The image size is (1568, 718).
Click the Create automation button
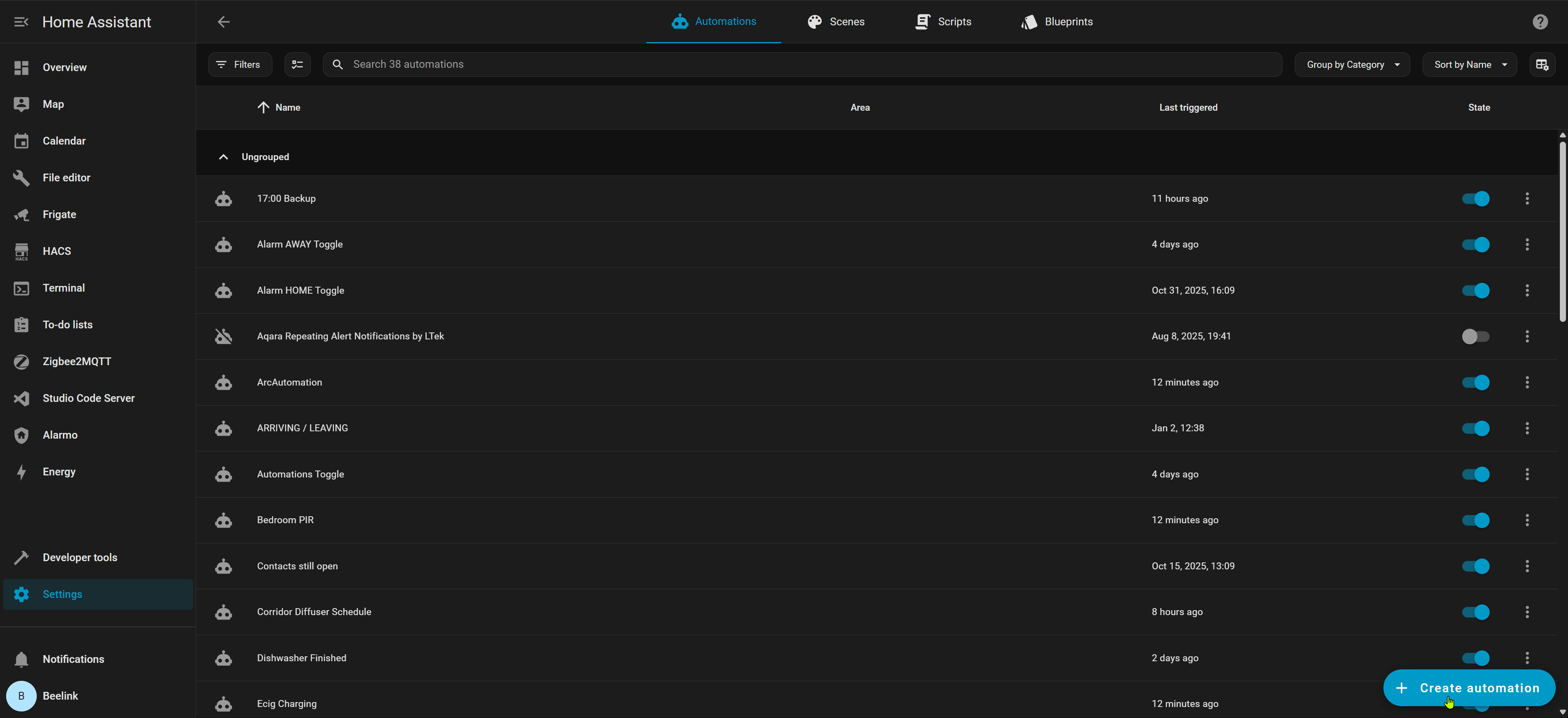pyautogui.click(x=1469, y=687)
